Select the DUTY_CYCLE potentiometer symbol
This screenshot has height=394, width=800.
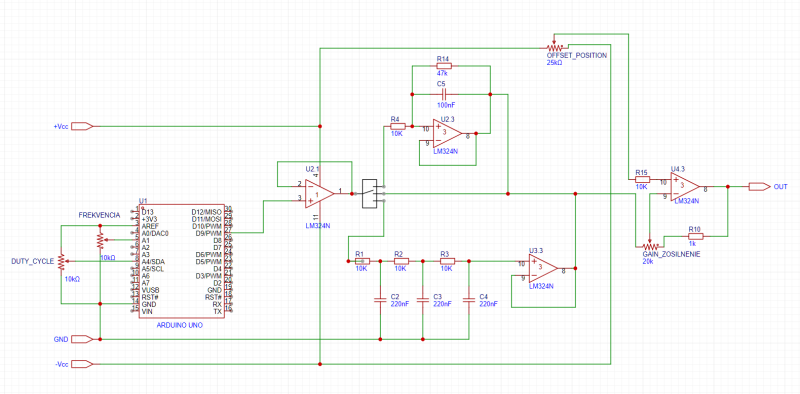pyautogui.click(x=63, y=261)
